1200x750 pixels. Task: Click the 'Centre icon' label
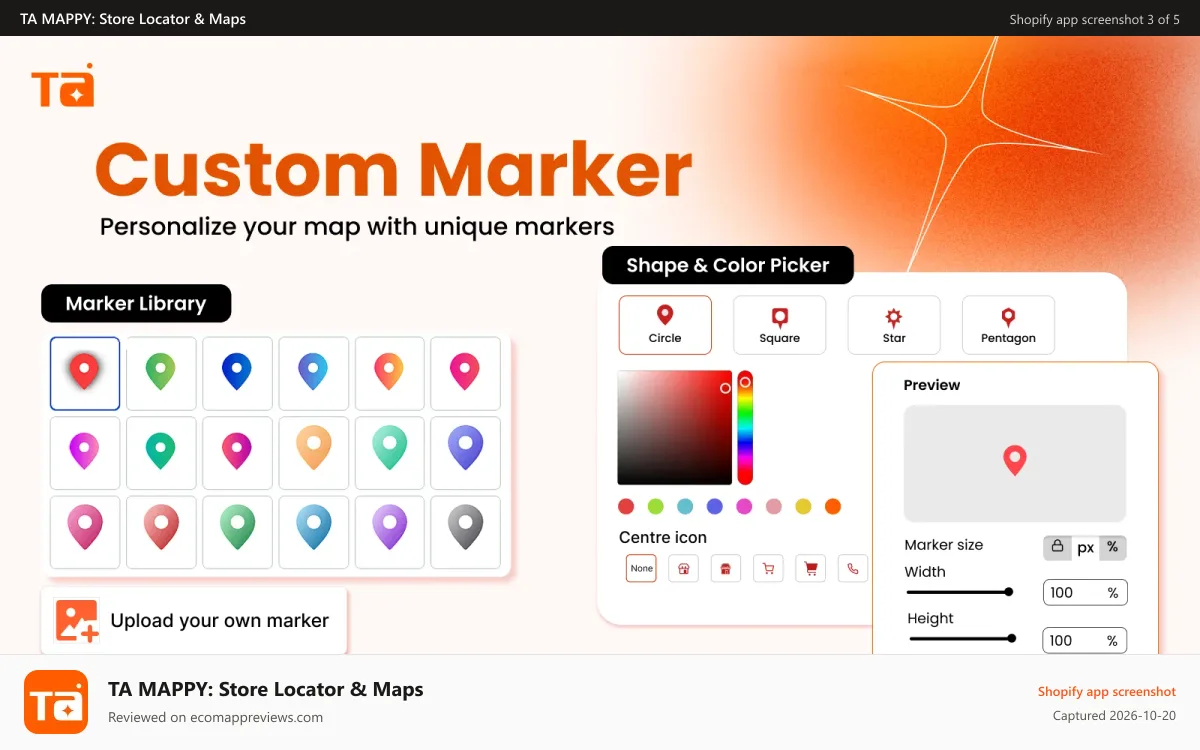pos(663,537)
